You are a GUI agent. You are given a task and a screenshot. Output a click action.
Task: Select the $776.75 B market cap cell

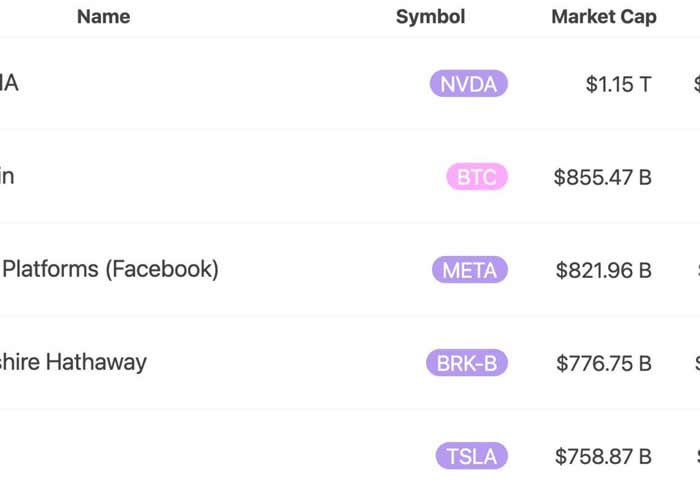pyautogui.click(x=604, y=363)
